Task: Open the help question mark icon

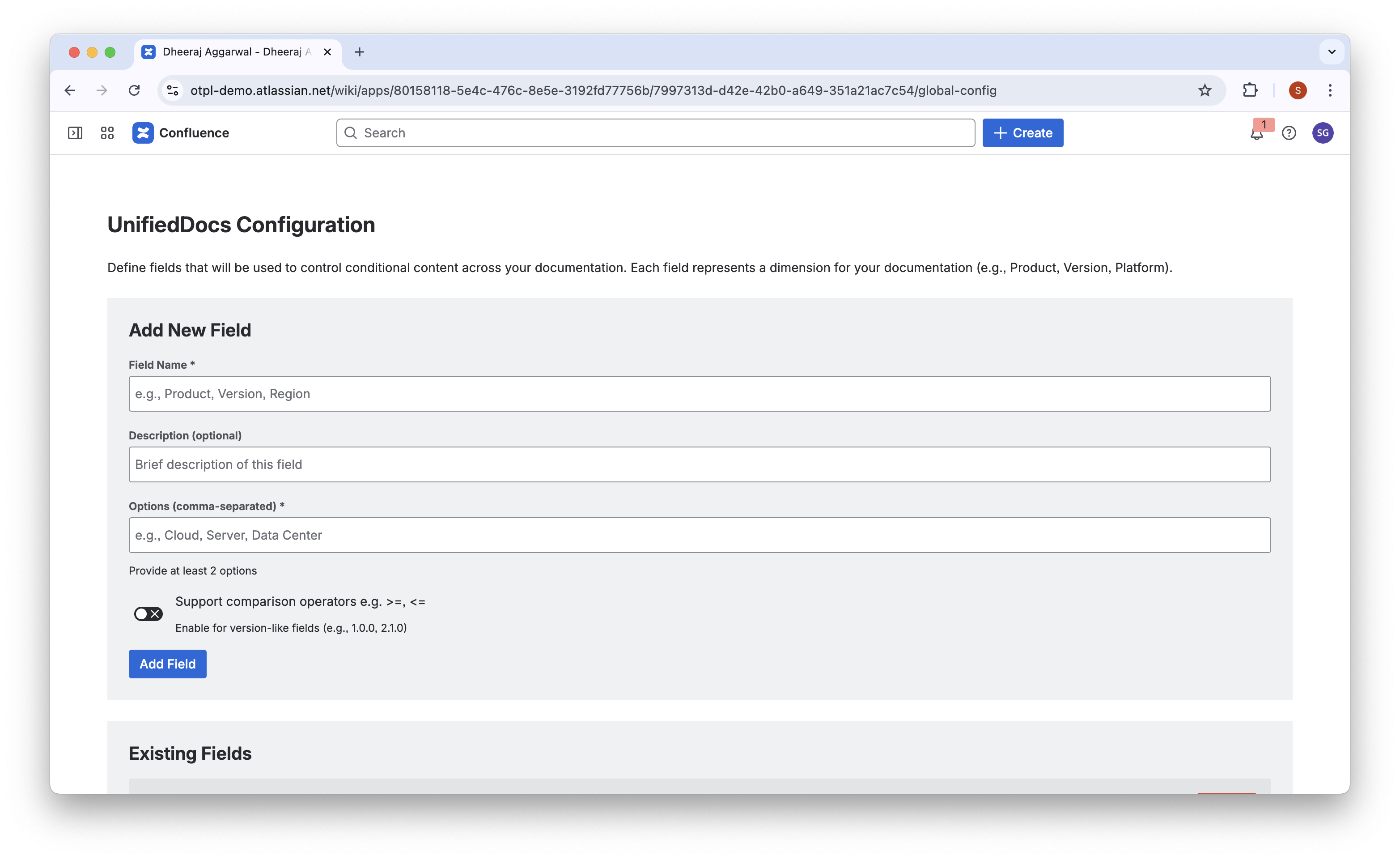Action: (1289, 133)
